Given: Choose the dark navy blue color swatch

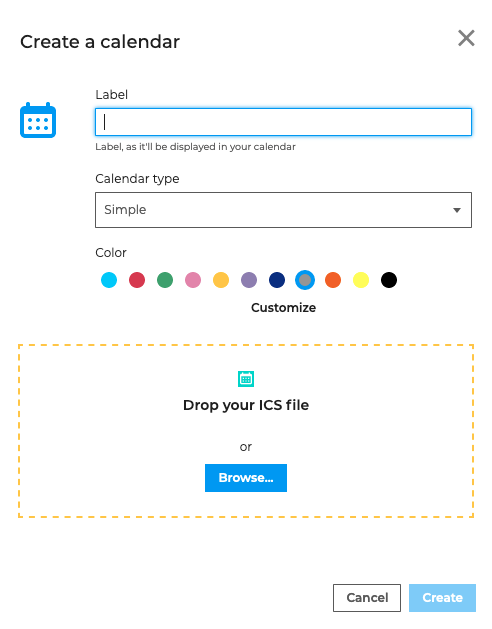Looking at the screenshot, I should click(x=277, y=280).
